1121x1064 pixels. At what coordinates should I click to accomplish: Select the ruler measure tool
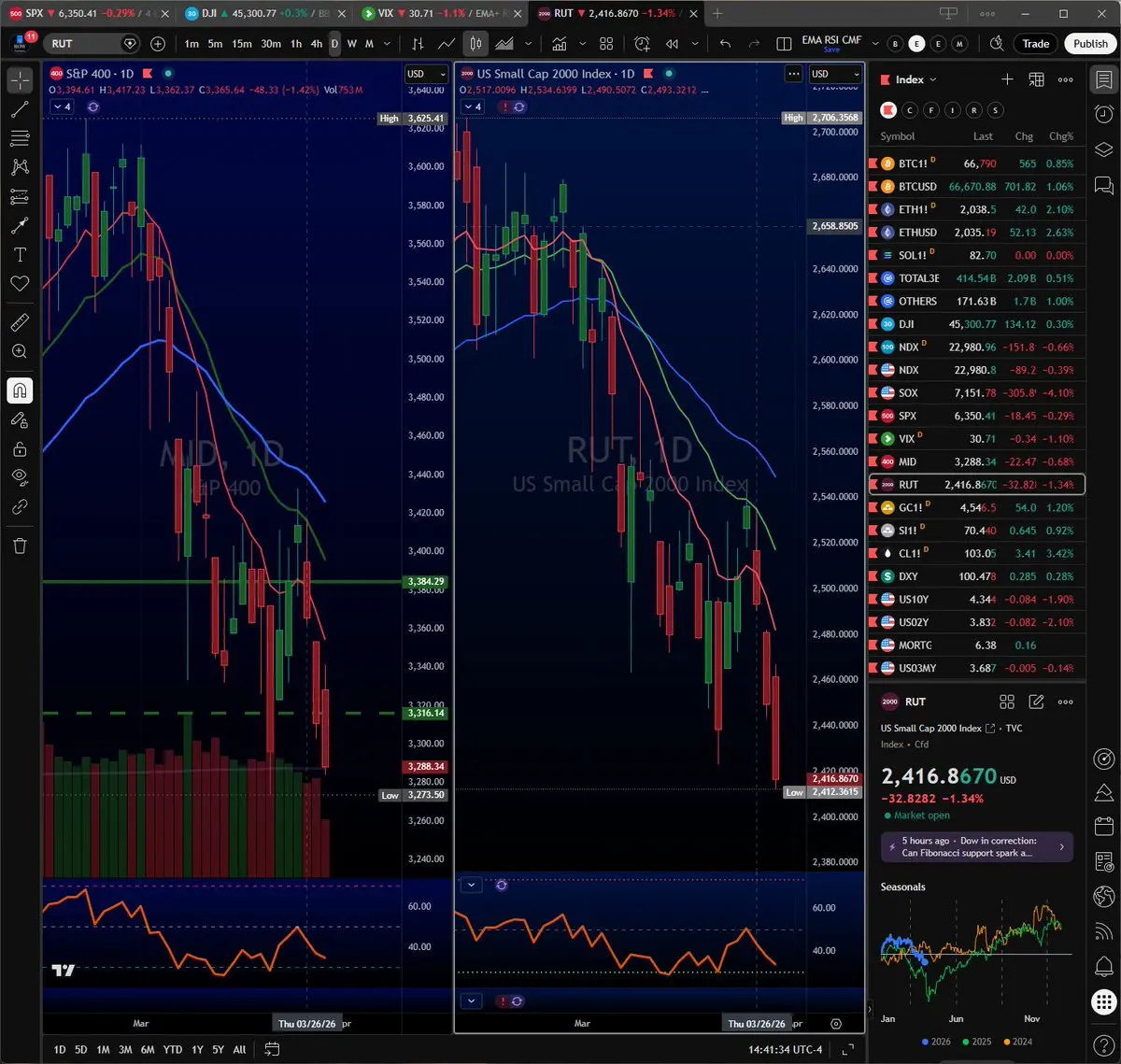click(20, 322)
